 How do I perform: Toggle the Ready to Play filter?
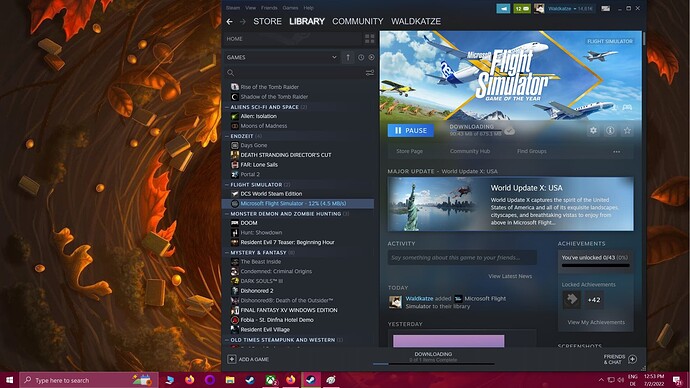371,57
